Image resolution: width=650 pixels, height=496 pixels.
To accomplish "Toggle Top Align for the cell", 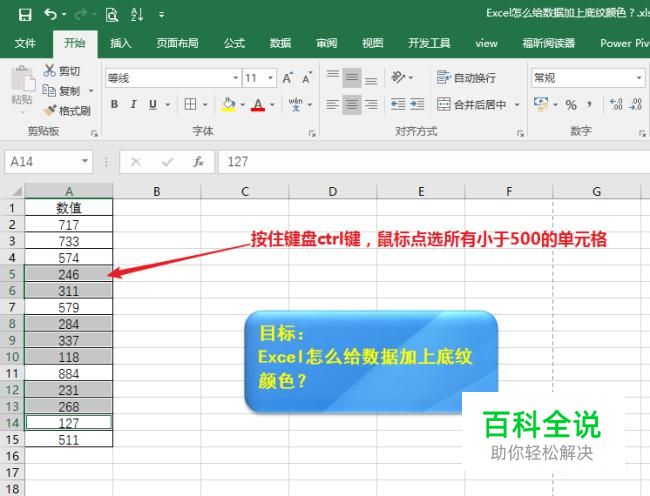I will pyautogui.click(x=332, y=77).
